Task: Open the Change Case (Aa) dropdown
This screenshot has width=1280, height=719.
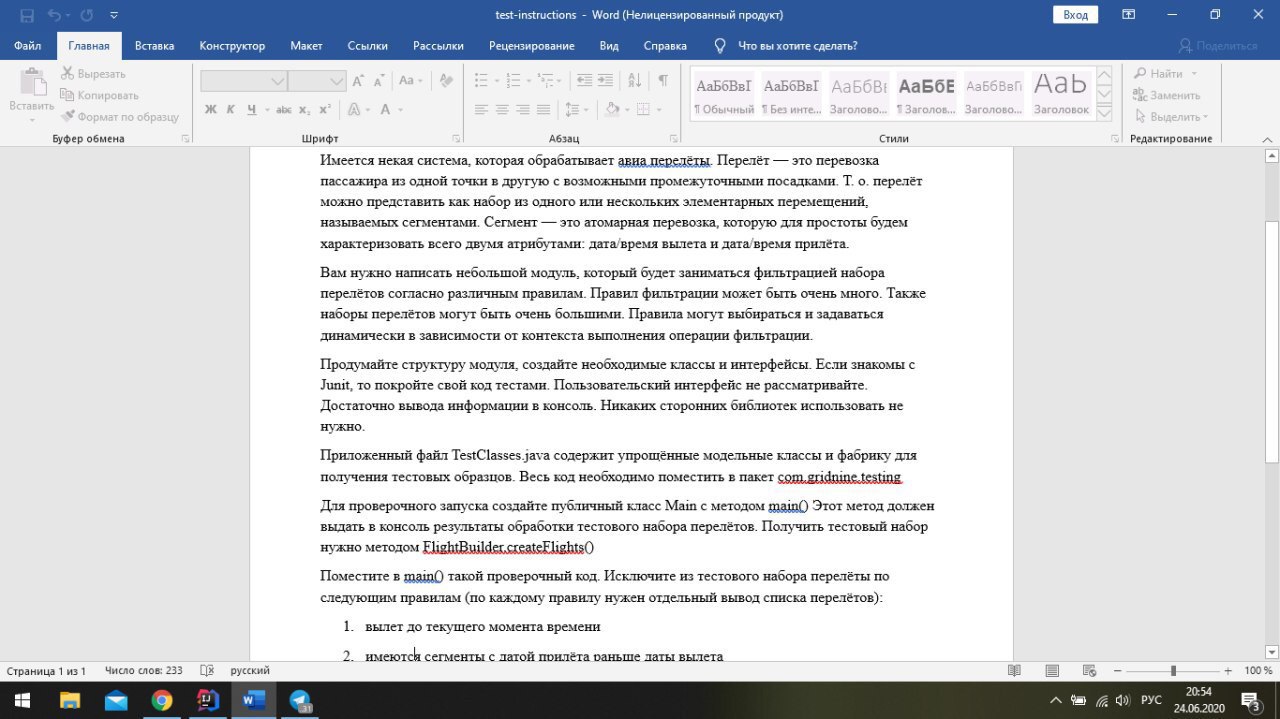Action: (x=410, y=81)
